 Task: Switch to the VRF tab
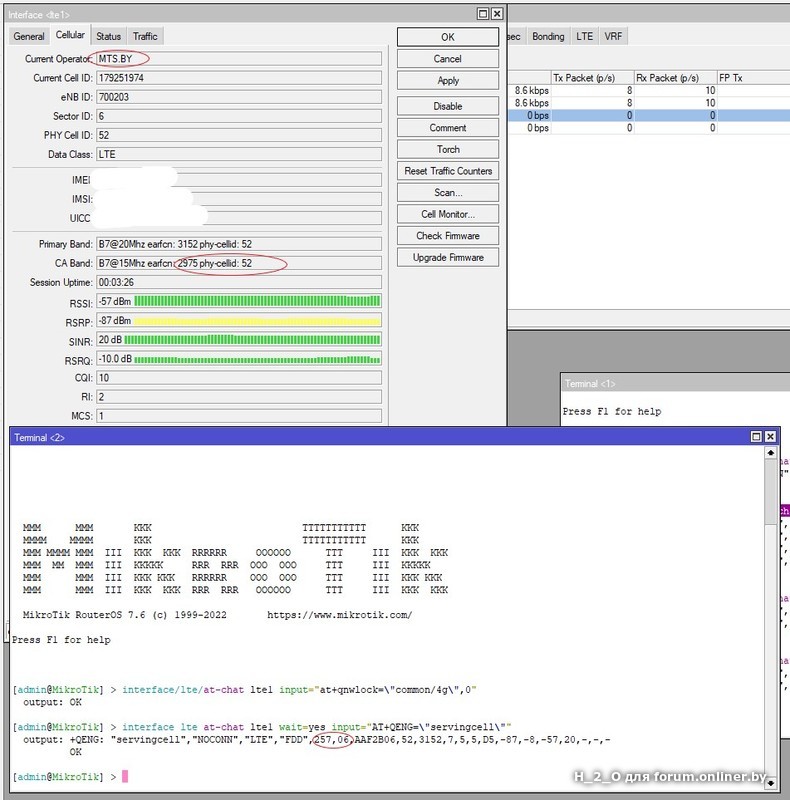(x=613, y=36)
